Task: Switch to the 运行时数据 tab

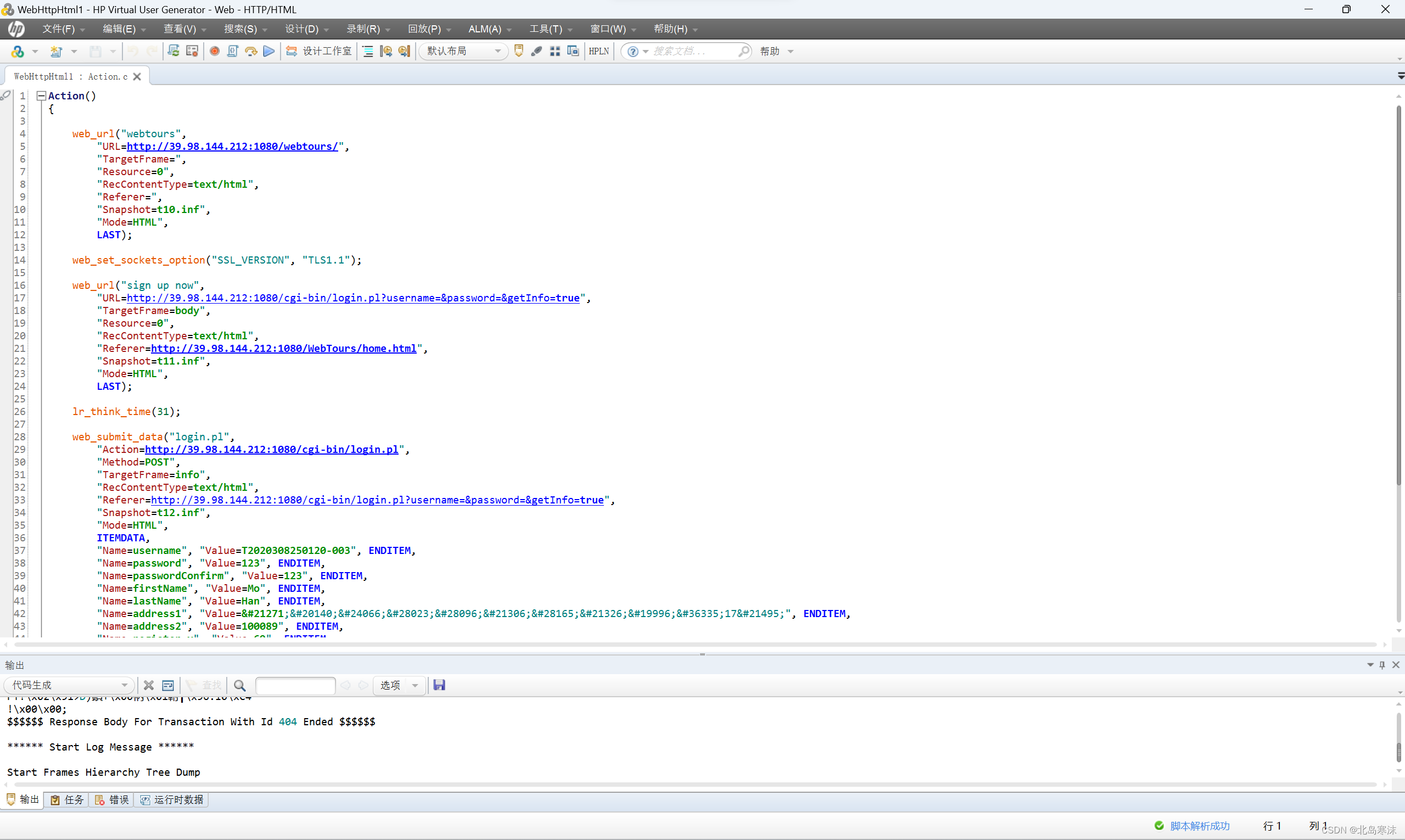Action: tap(171, 799)
